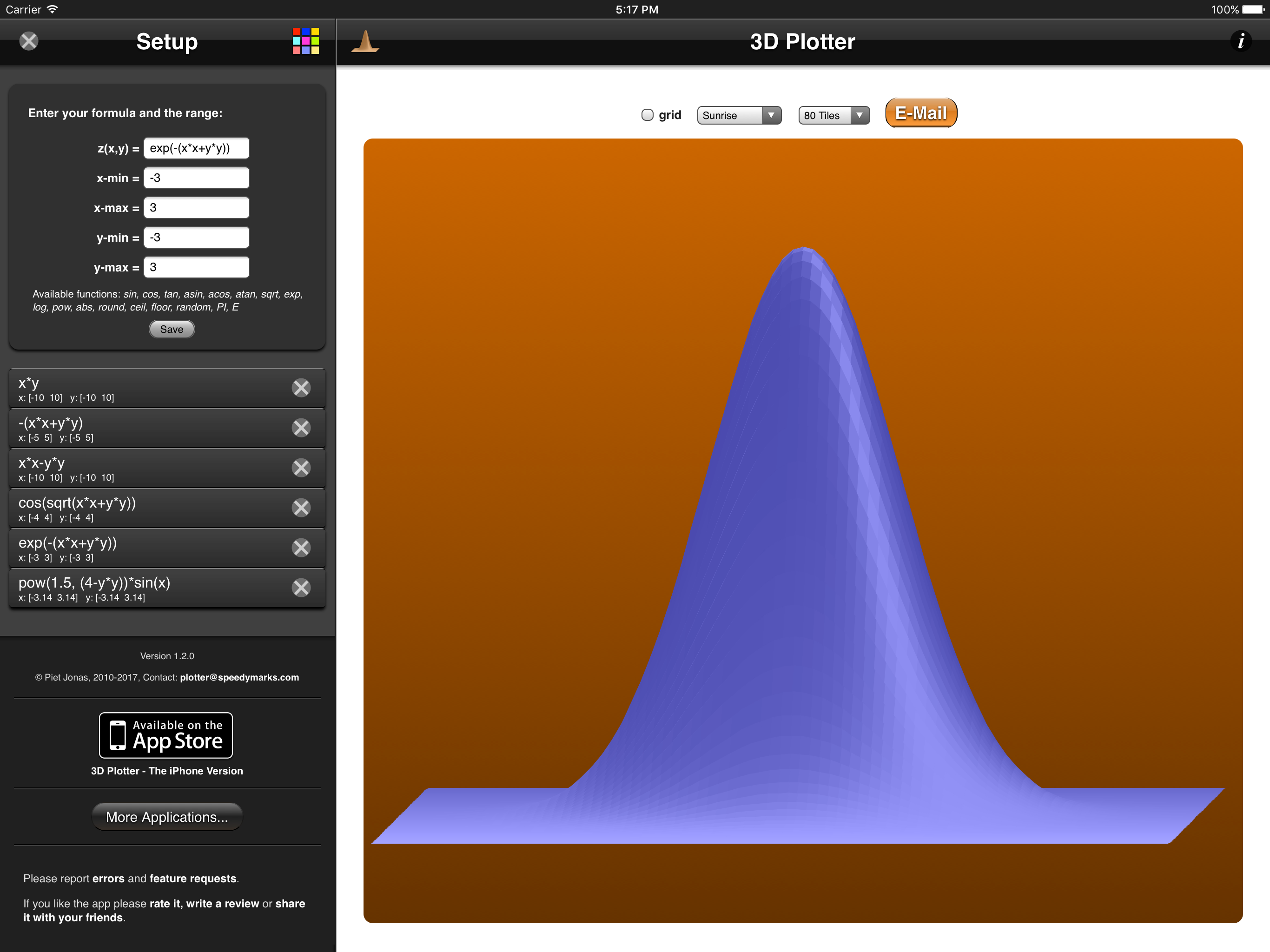Open the Sunrise color scheme dropdown
1270x952 pixels.
point(738,115)
